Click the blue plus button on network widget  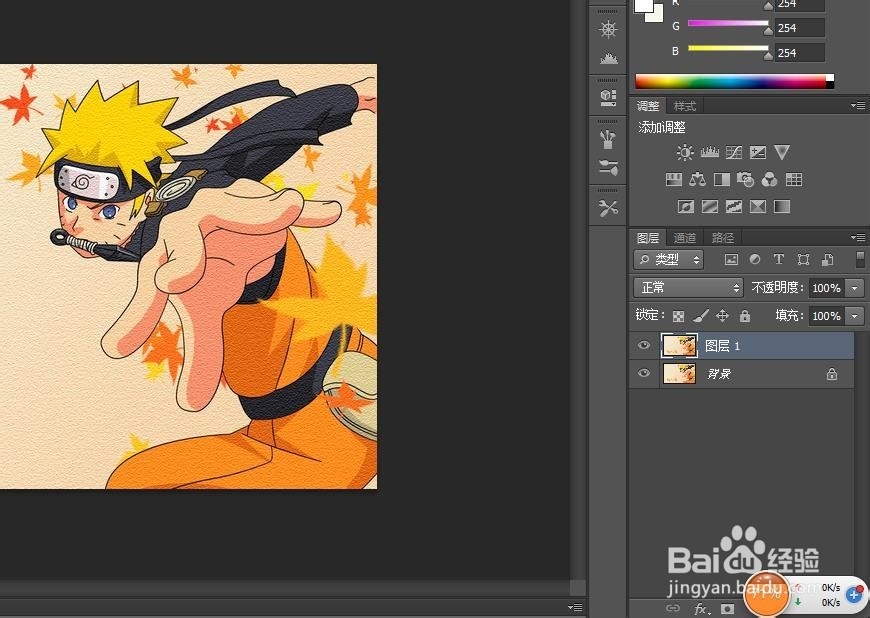coord(855,594)
